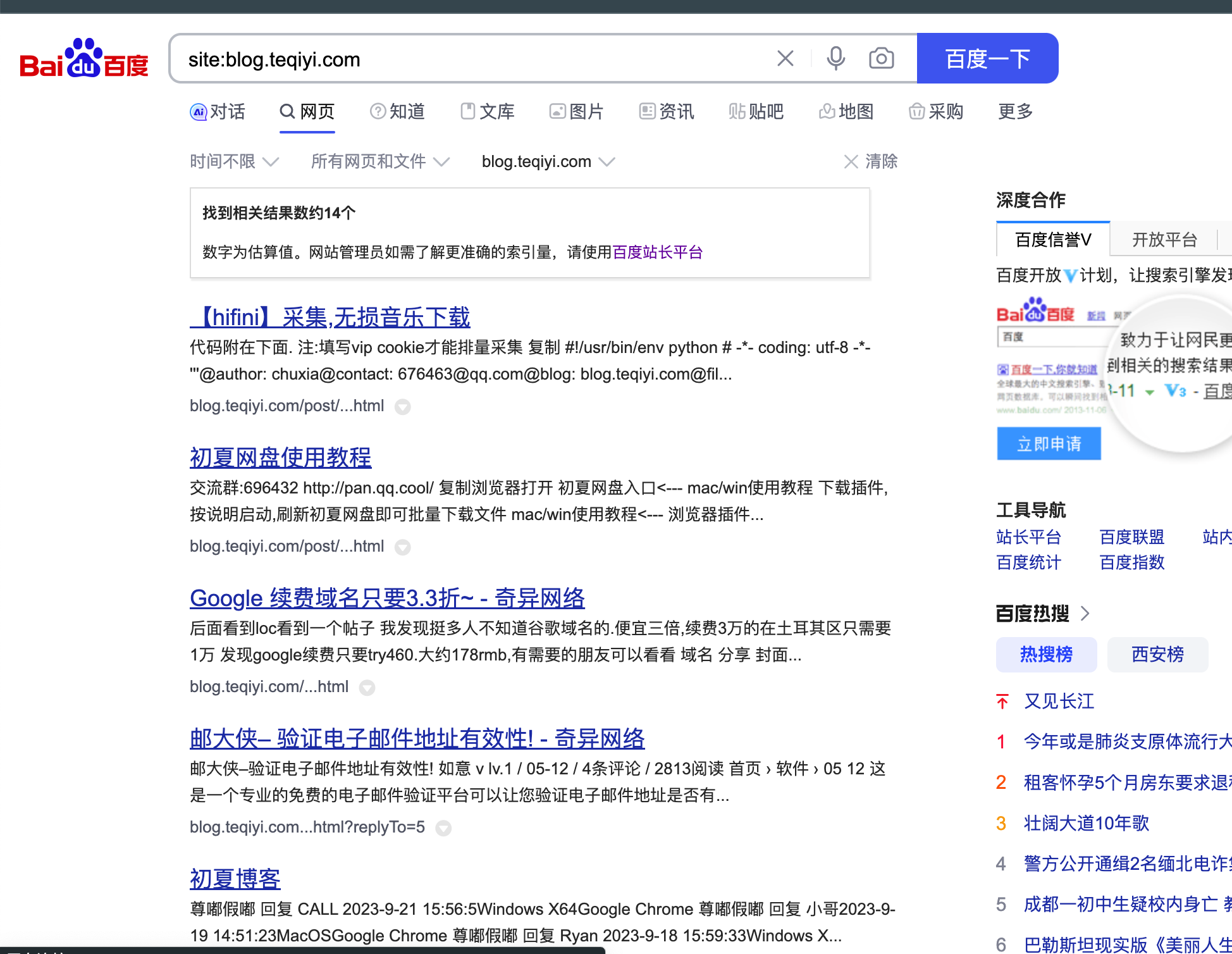Open 百度联盟 tool link

pyautogui.click(x=1132, y=537)
